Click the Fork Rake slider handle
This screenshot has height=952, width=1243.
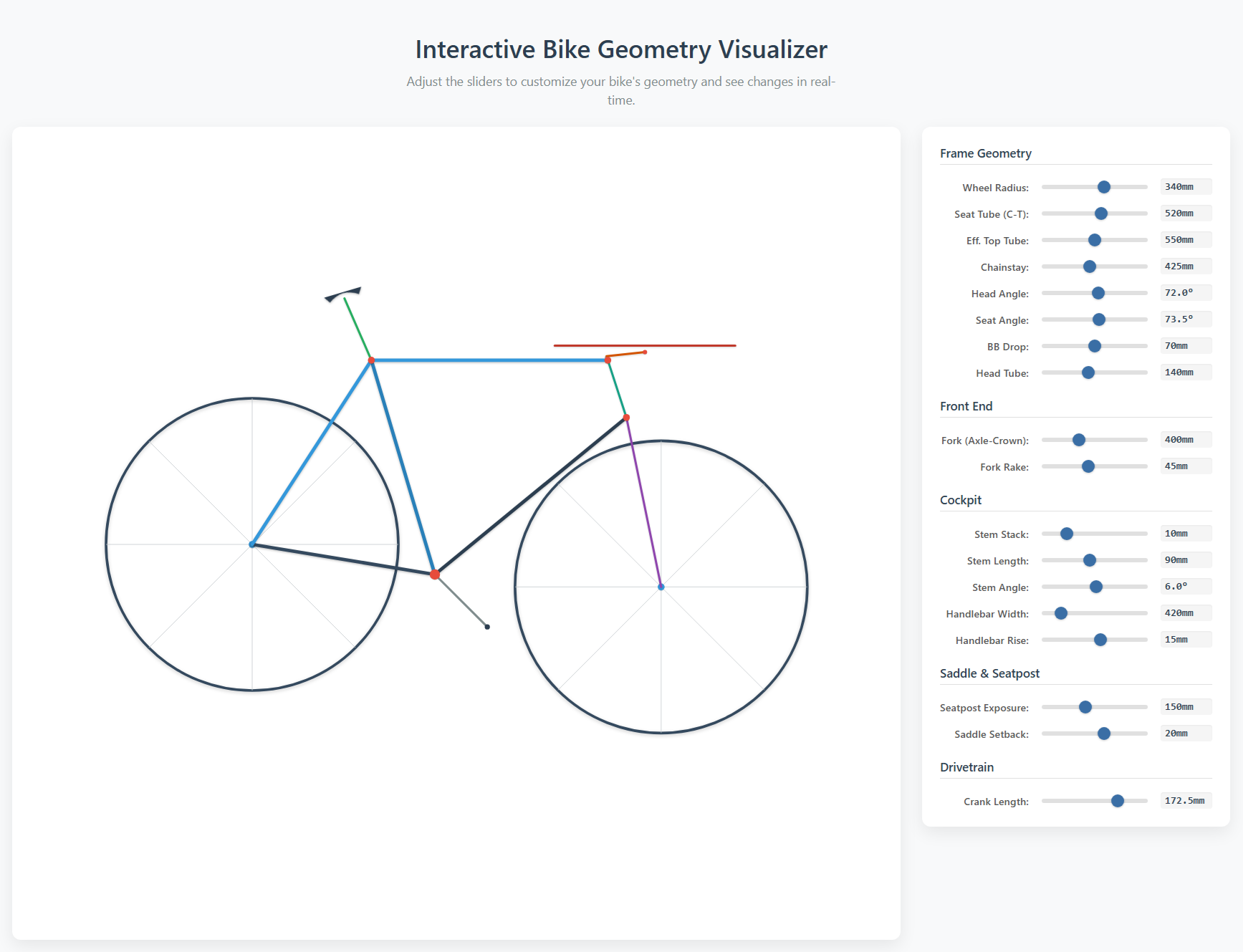click(x=1088, y=466)
